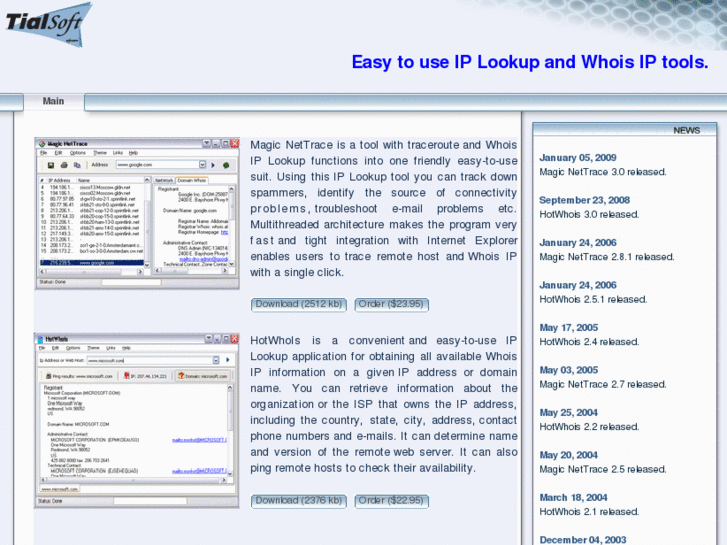Select the date "May 03, 2005"
This screenshot has height=545, width=727.
point(568,370)
